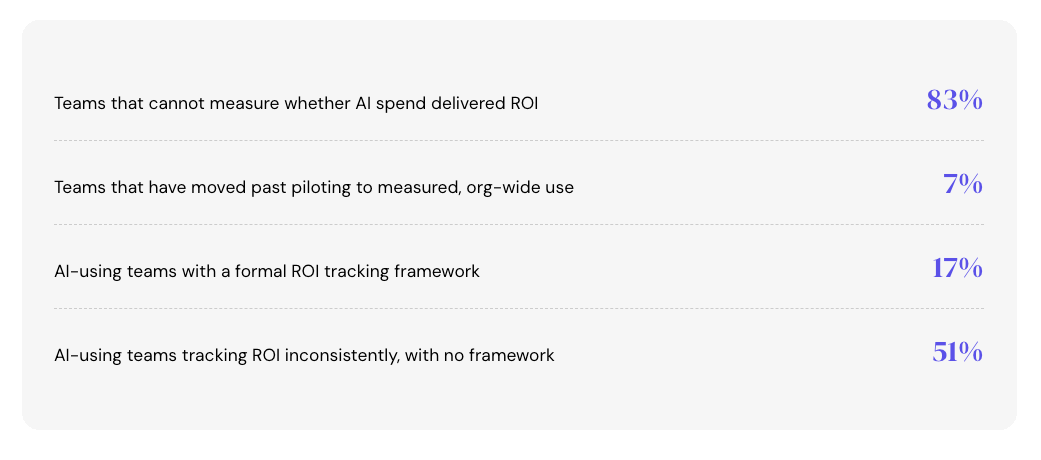Click the dashed divider below the 83% row

(x=519, y=141)
